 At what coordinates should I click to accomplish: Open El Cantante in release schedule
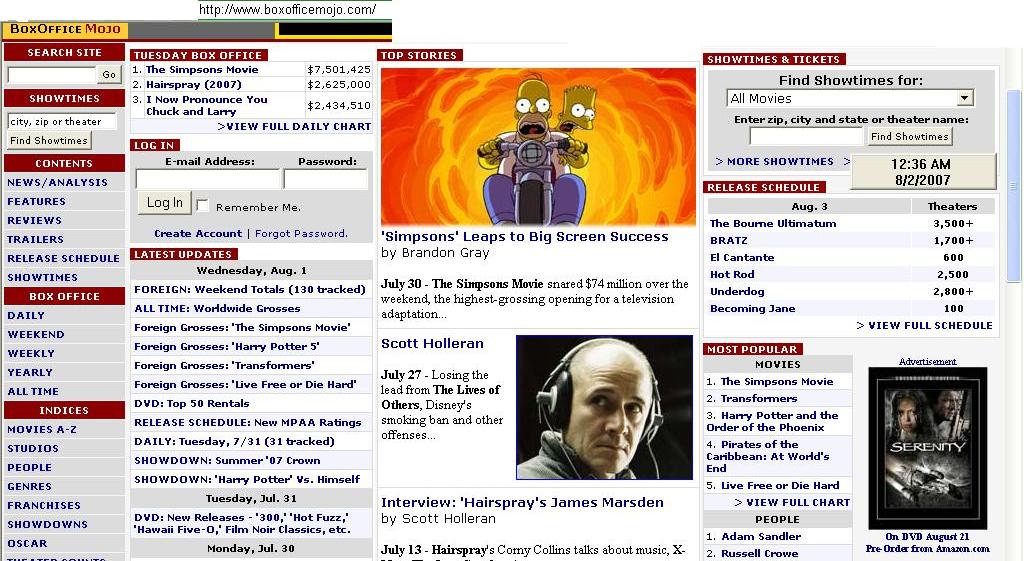(x=742, y=257)
